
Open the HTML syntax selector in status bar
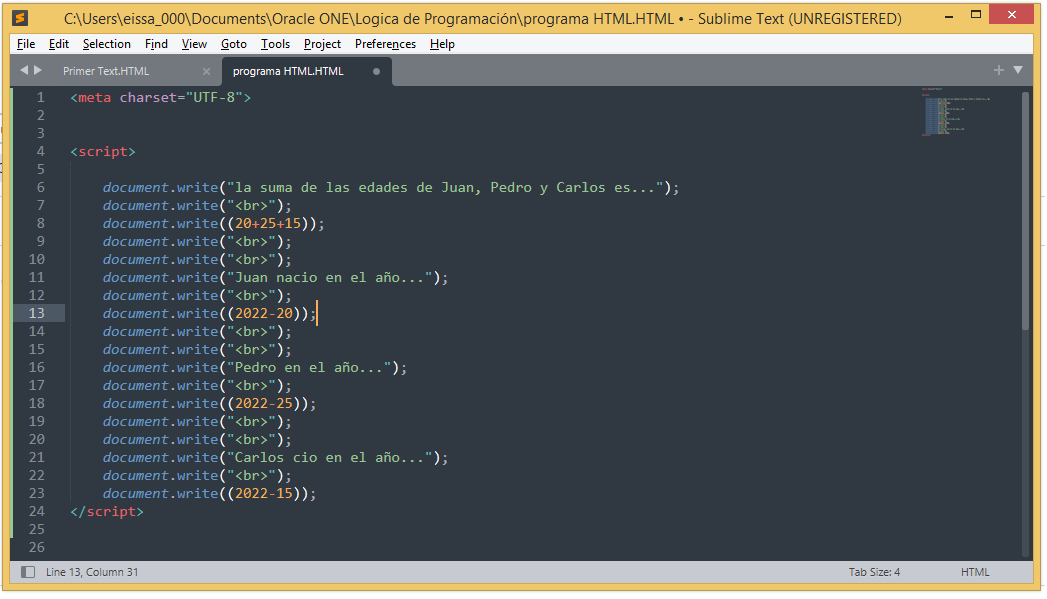tap(975, 572)
